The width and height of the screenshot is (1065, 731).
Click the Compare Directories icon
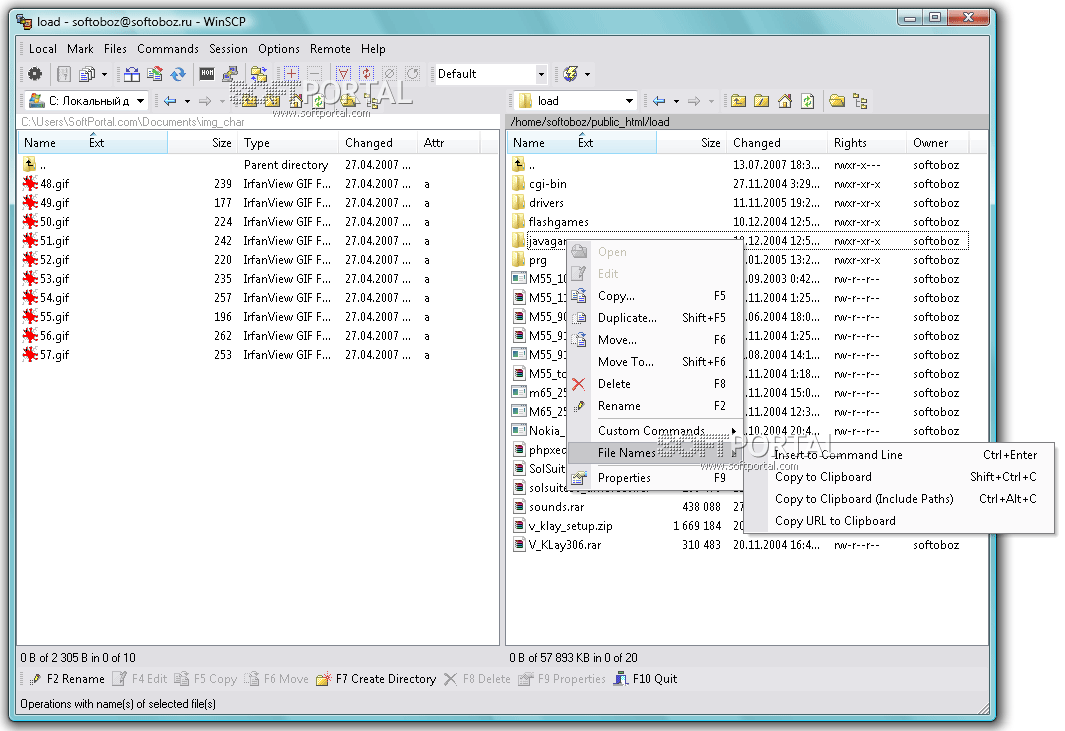pos(132,73)
